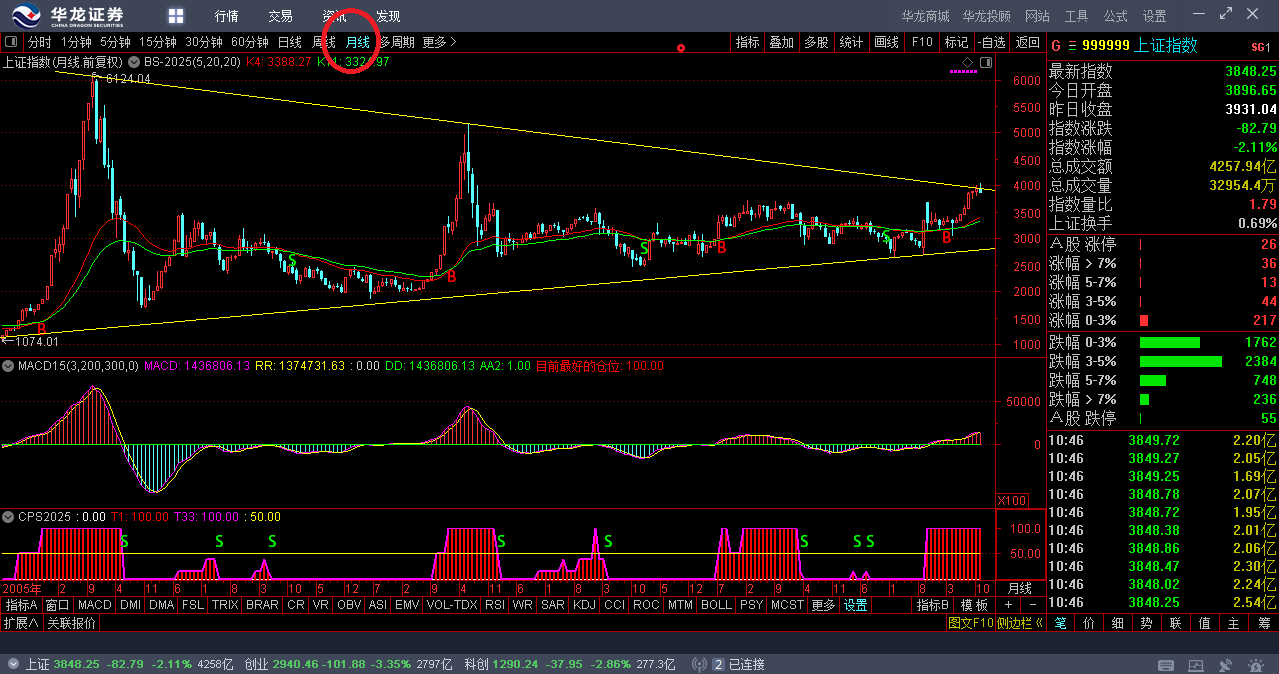Click the 叠加 overlay button
1279x674 pixels.
(x=781, y=42)
